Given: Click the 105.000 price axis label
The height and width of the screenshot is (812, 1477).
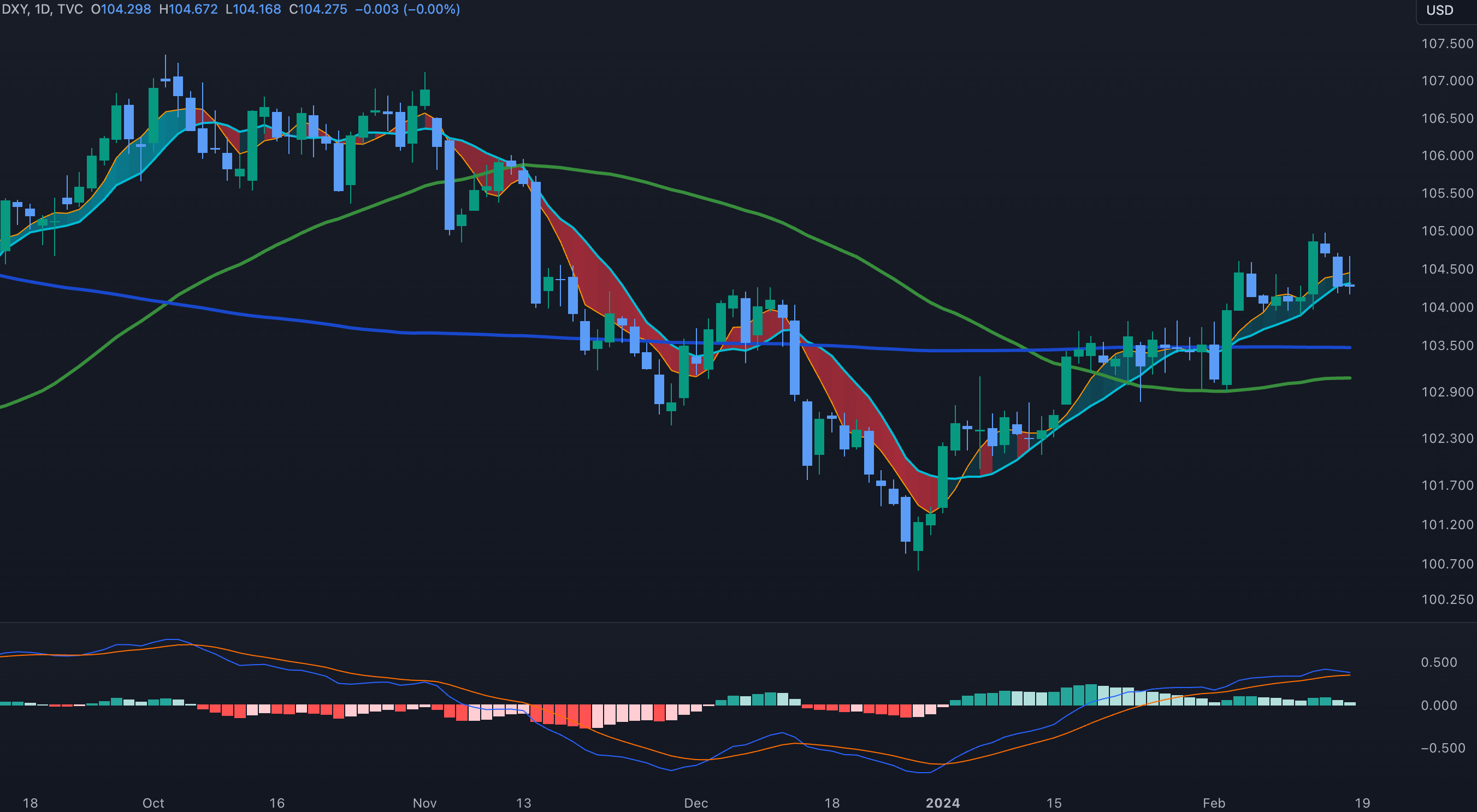Looking at the screenshot, I should click(x=1446, y=231).
